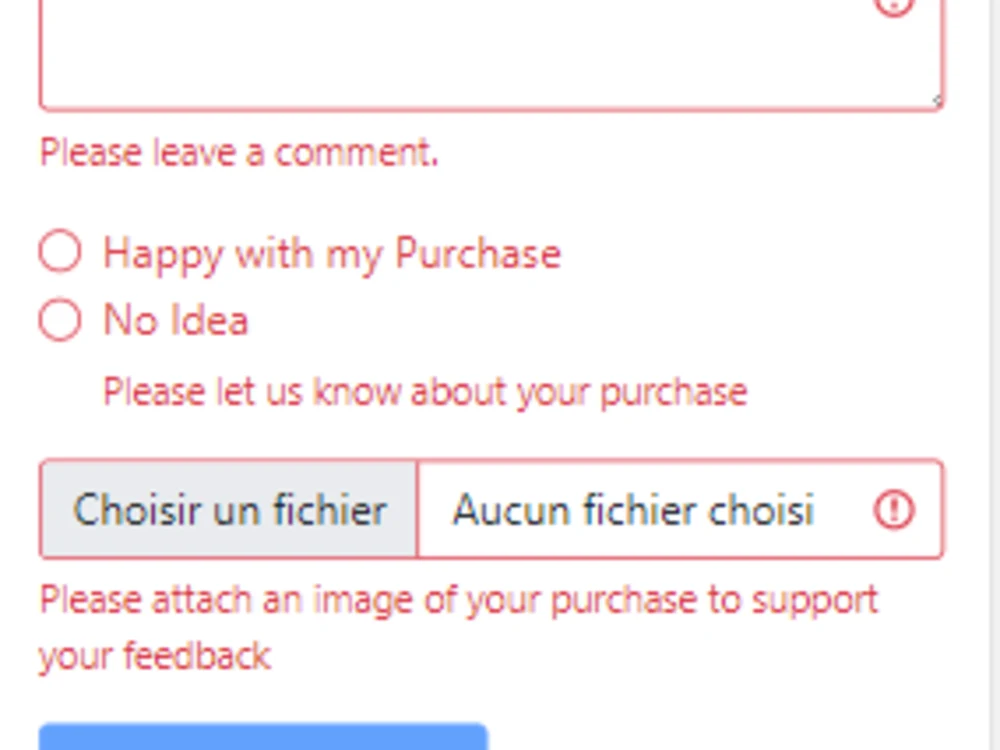Open the file picker via Choisir un fichier
Viewport: 1000px width, 750px height.
coord(228,509)
